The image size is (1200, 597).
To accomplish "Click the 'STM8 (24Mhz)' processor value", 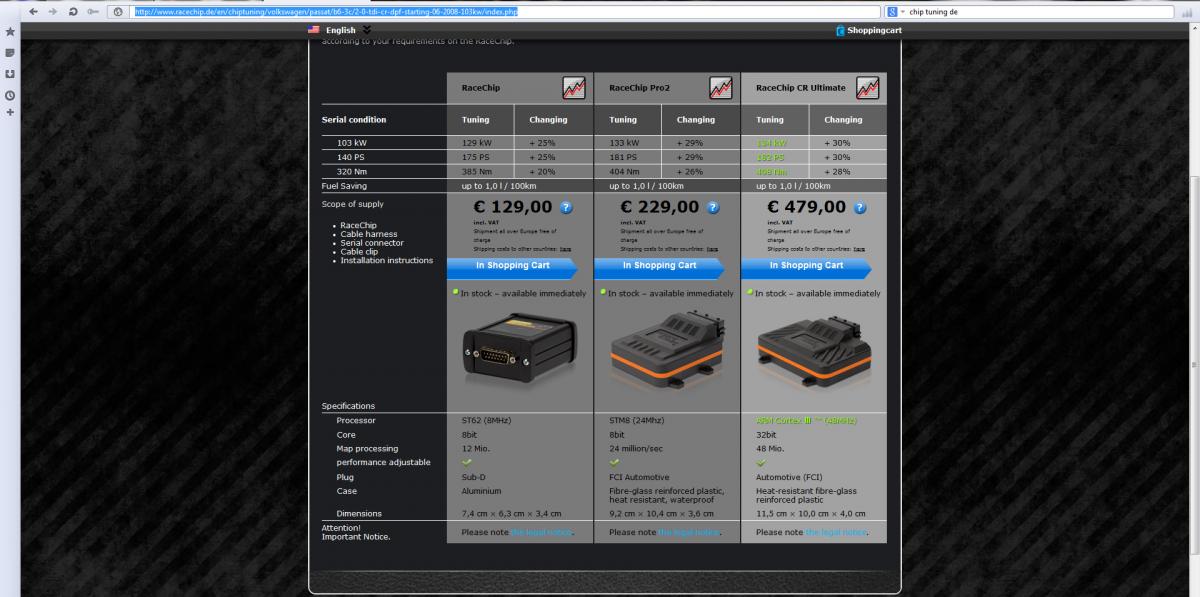I will click(636, 421).
